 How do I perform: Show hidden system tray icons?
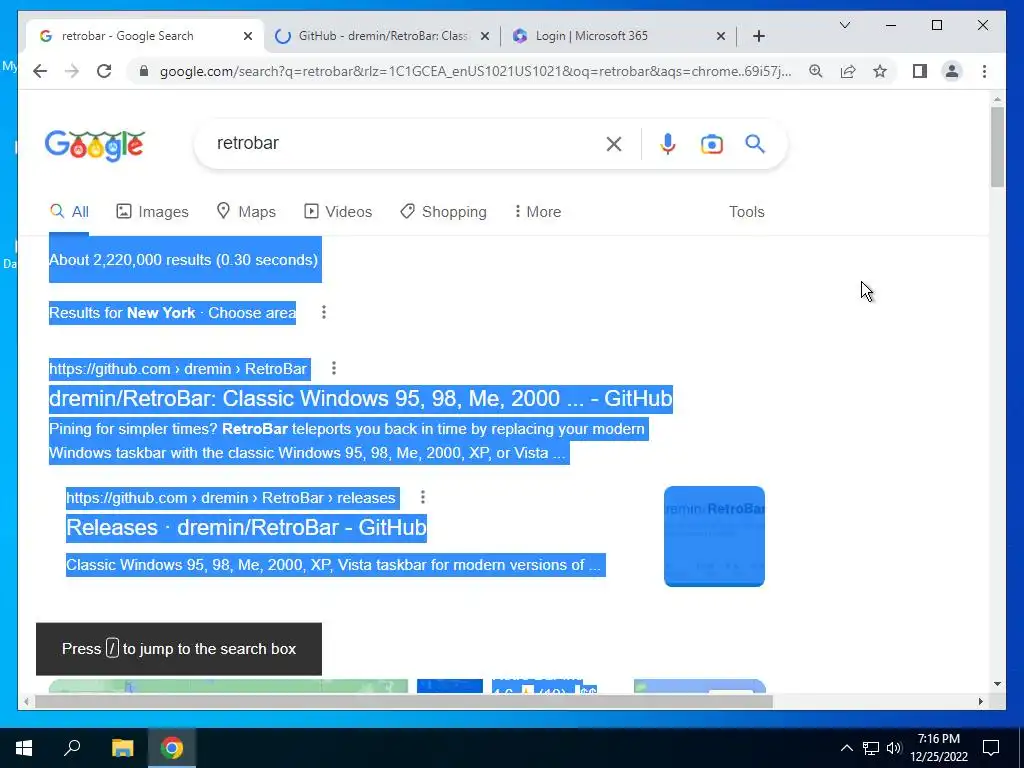(846, 748)
